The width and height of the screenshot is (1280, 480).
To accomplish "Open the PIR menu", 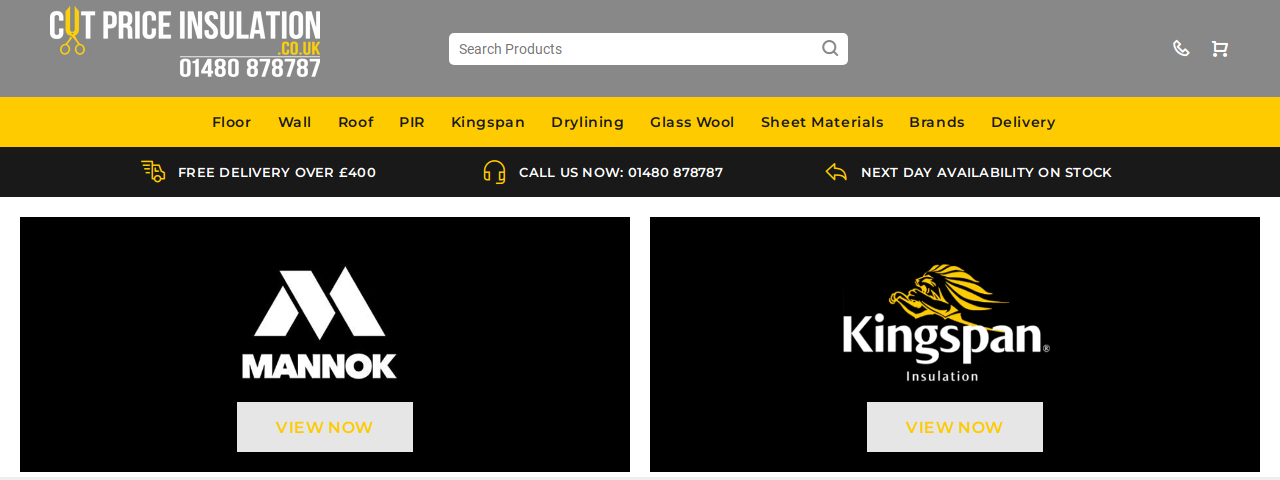I will click(412, 122).
